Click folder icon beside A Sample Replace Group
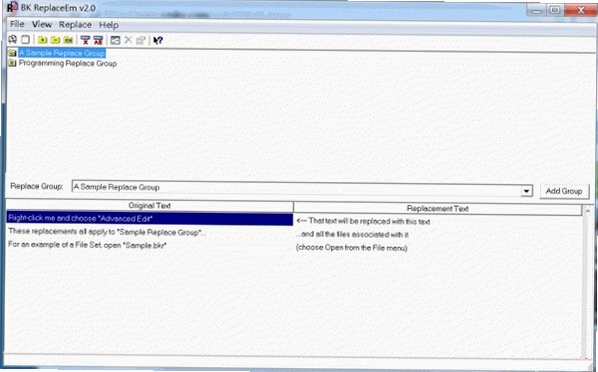 (x=13, y=53)
